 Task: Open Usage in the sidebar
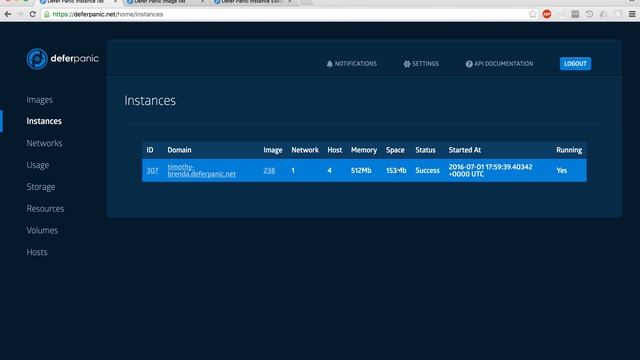point(38,165)
